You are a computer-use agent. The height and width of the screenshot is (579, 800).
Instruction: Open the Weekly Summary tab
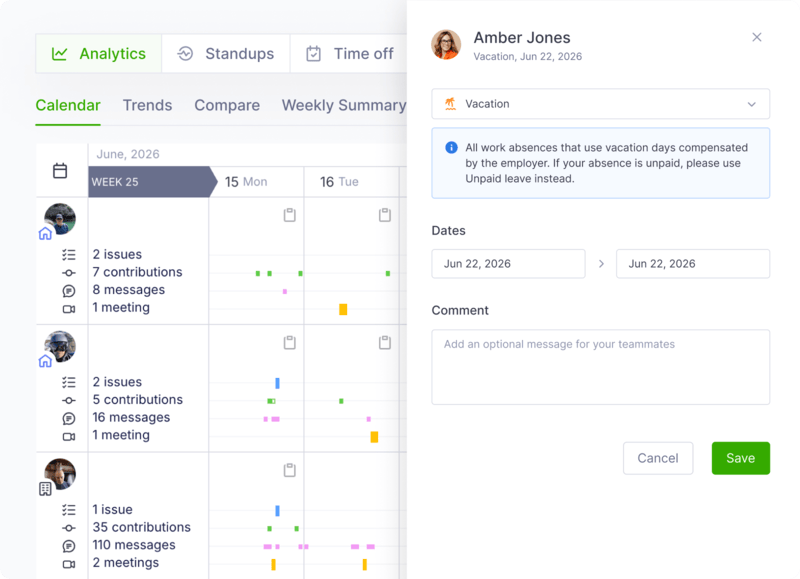tap(344, 105)
